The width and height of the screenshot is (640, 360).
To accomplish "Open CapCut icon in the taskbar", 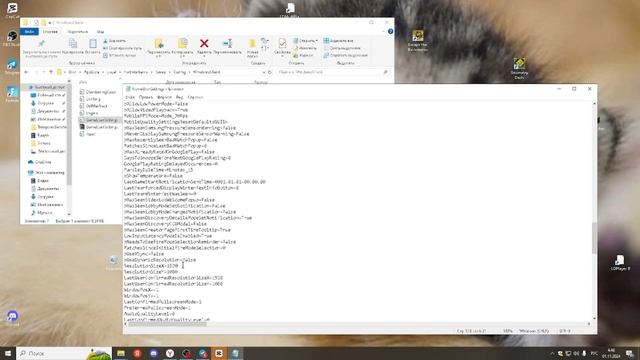I will pos(219,353).
